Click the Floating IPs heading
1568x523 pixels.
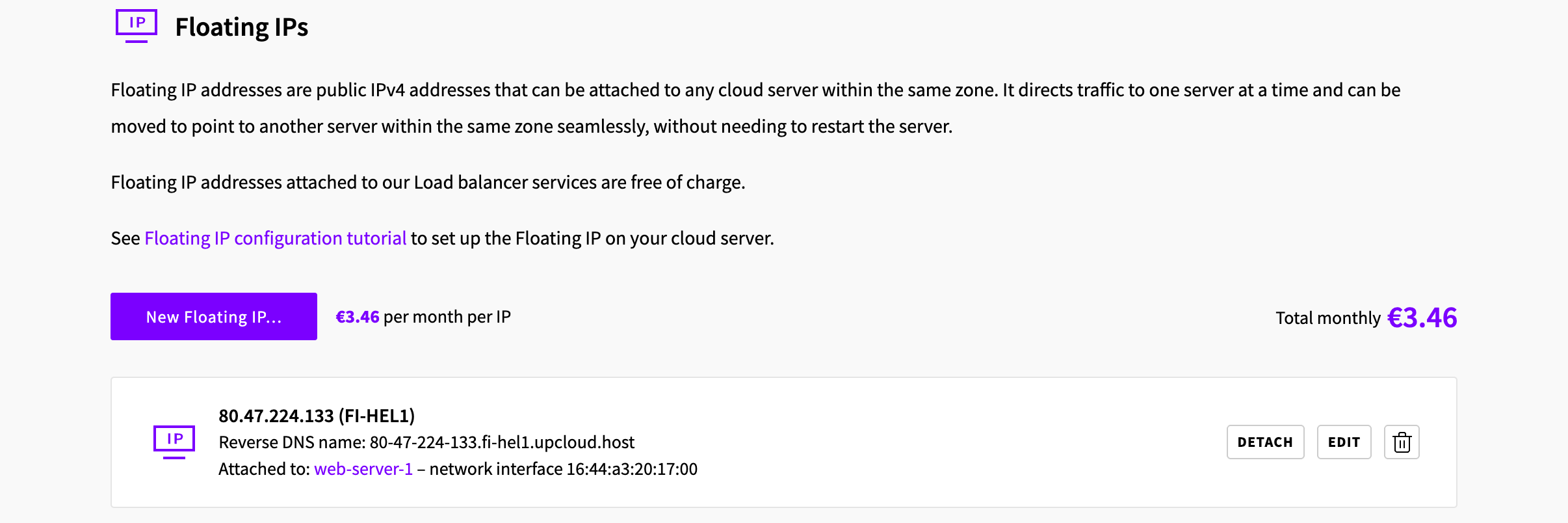coord(242,27)
